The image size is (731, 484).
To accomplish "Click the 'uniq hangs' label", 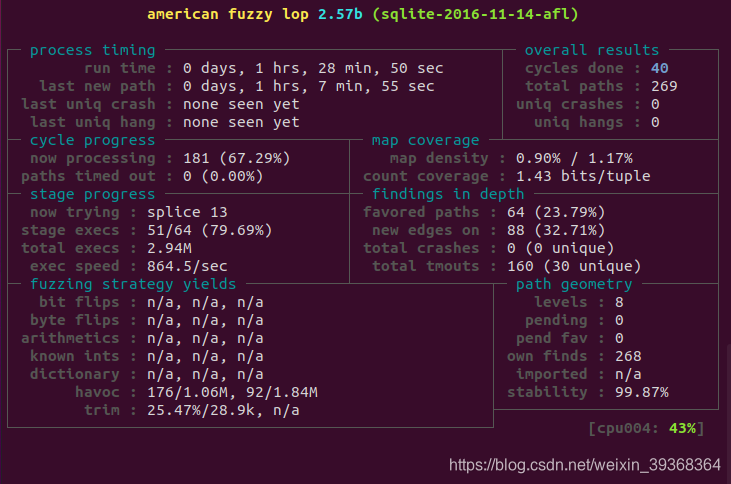I will point(578,123).
